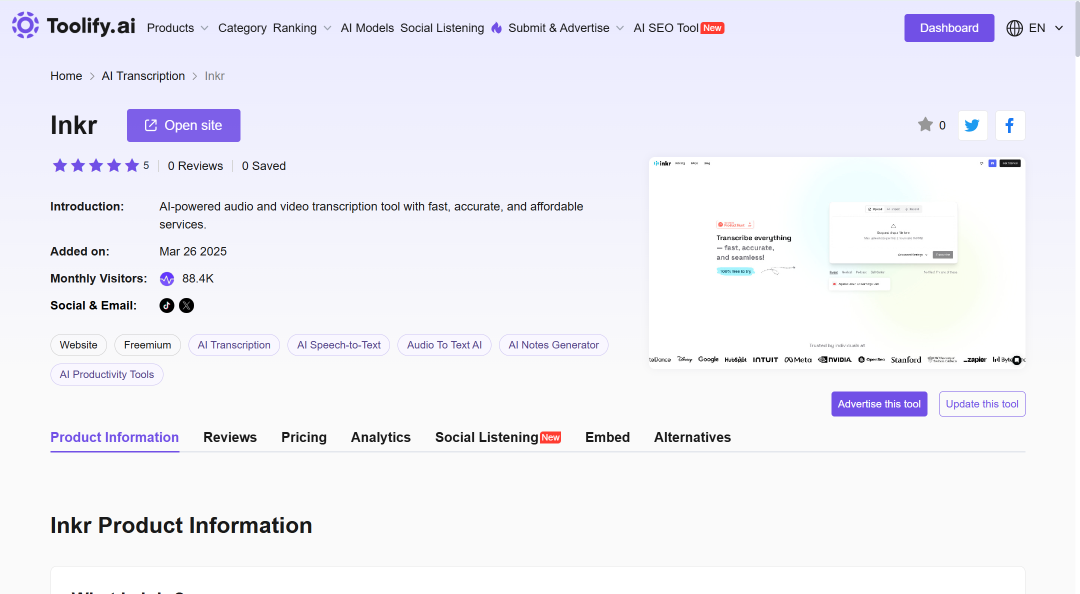1080x594 pixels.
Task: Switch to the Pricing tab
Action: [x=304, y=438]
